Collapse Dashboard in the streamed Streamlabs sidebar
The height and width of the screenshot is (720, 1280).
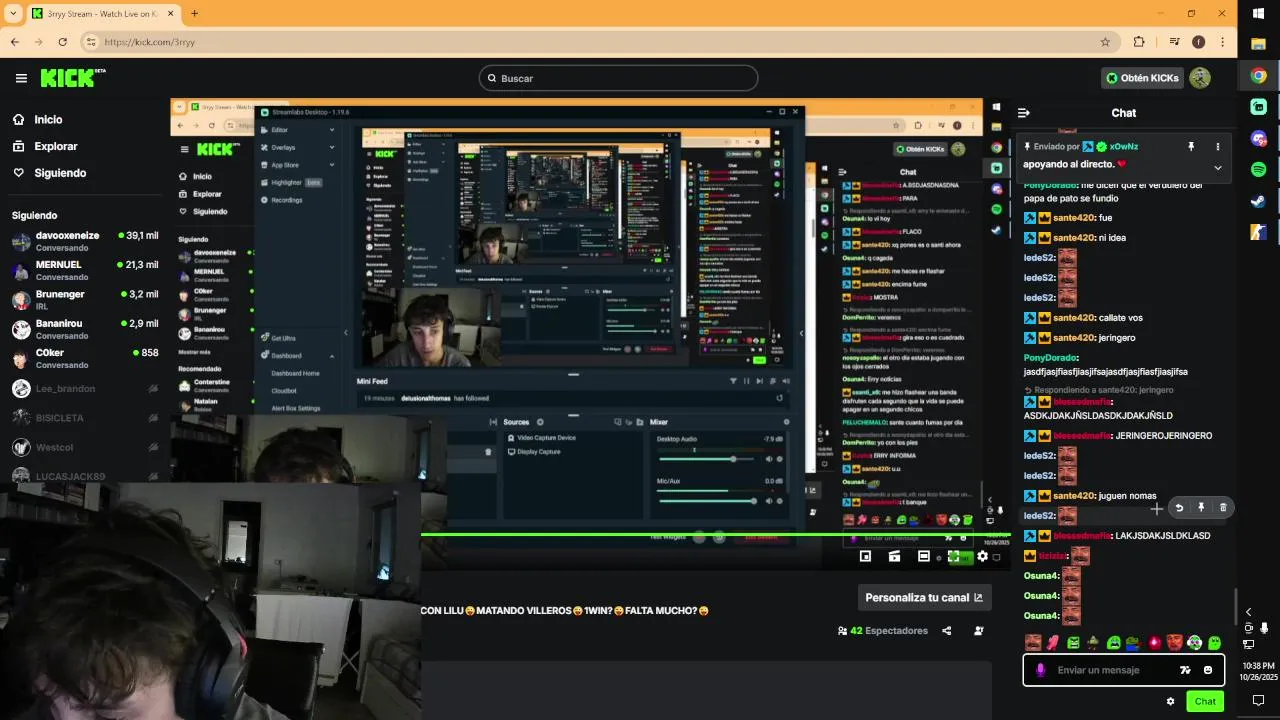332,356
